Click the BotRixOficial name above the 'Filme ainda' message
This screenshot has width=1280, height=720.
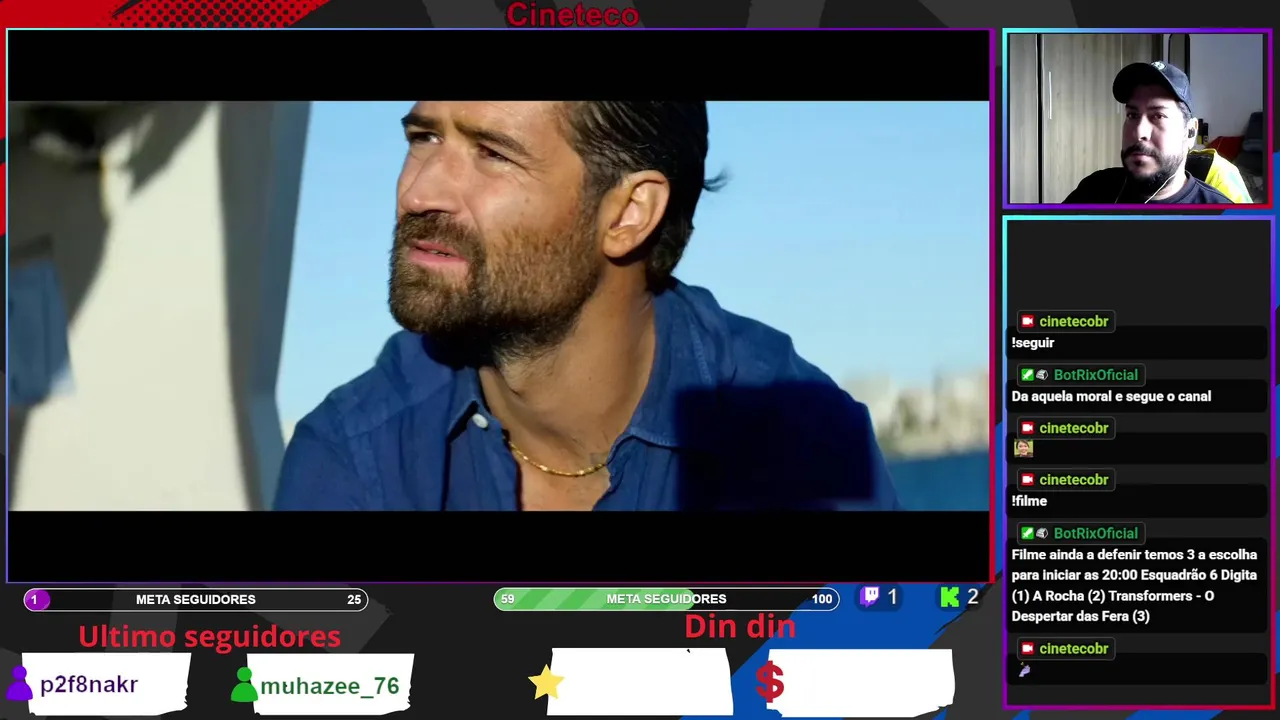click(1096, 534)
